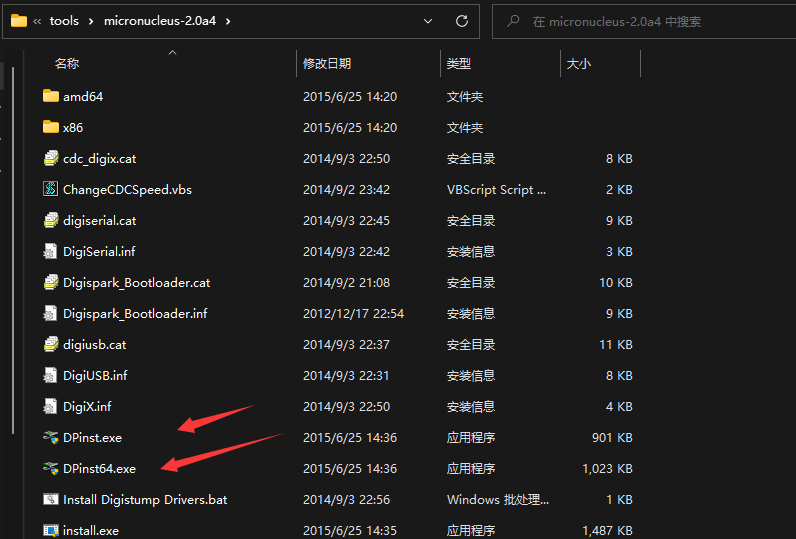This screenshot has height=539, width=796.
Task: Select the Digispark_Bootloader.cat icon
Action: click(51, 282)
